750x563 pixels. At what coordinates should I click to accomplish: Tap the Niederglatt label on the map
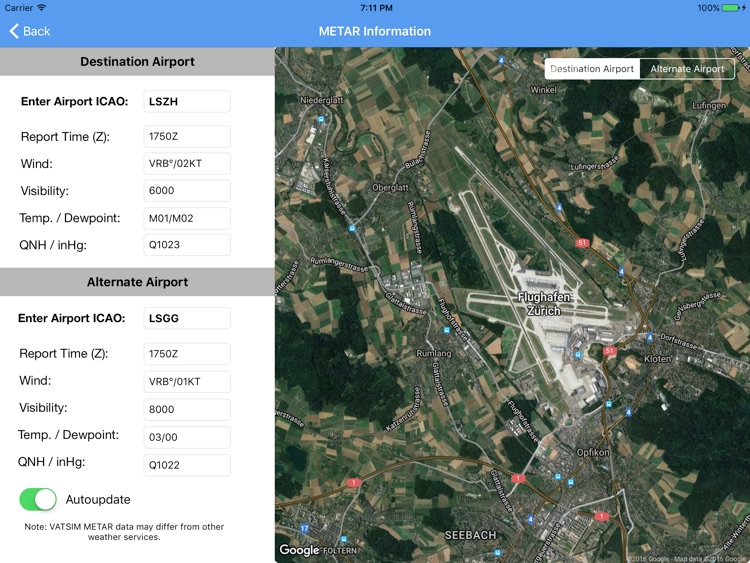[x=321, y=100]
